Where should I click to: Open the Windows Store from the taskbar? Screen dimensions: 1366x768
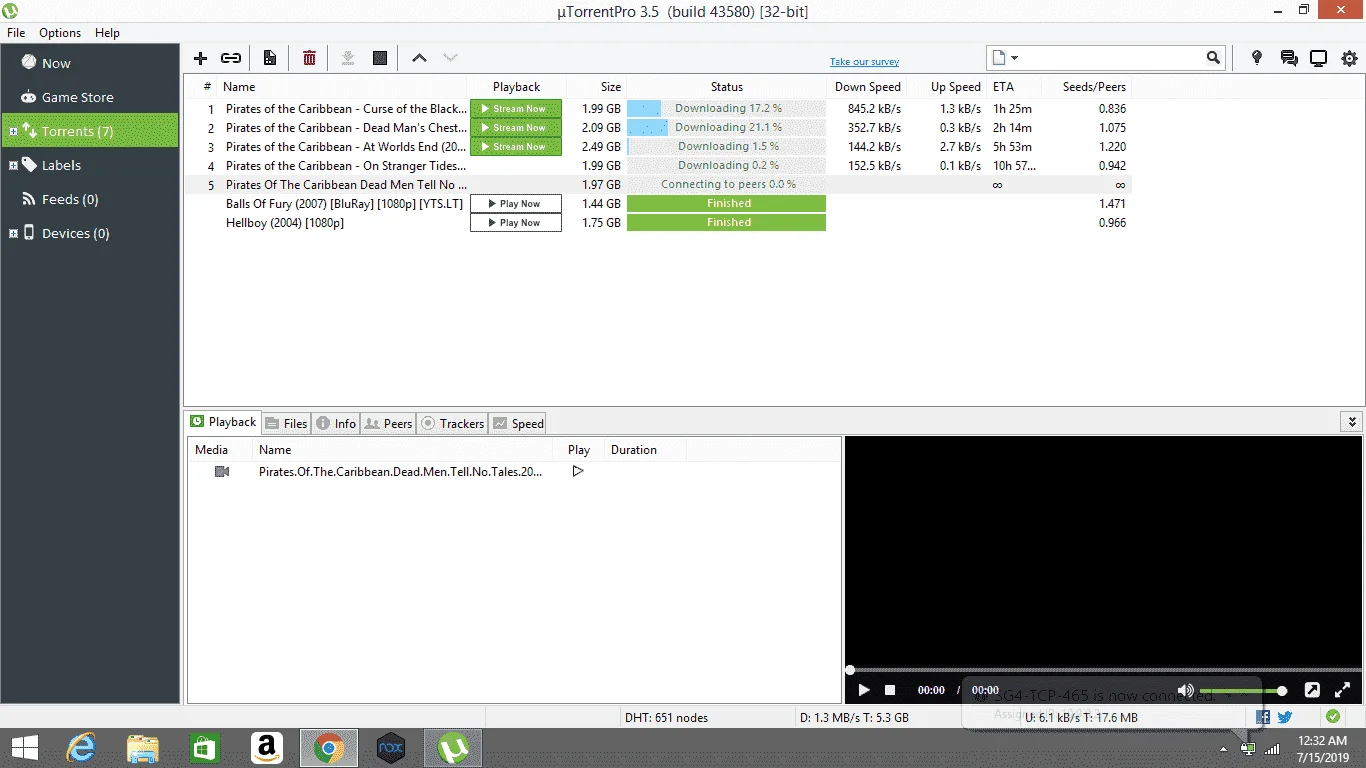[x=205, y=747]
